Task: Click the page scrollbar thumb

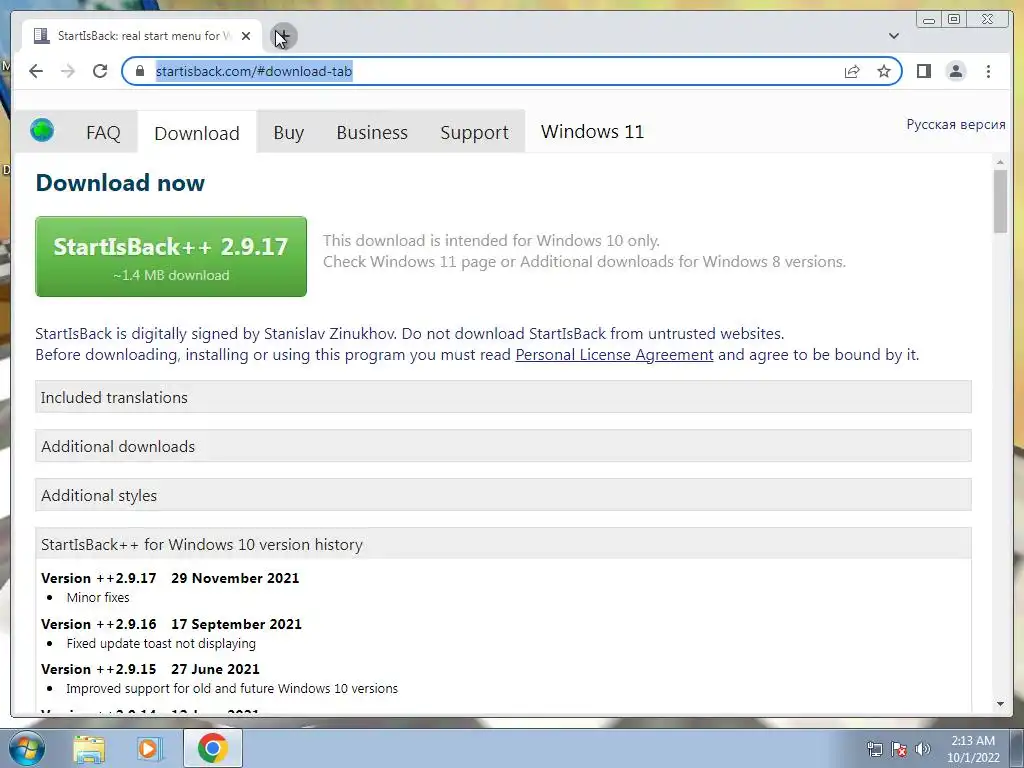Action: pos(1000,200)
